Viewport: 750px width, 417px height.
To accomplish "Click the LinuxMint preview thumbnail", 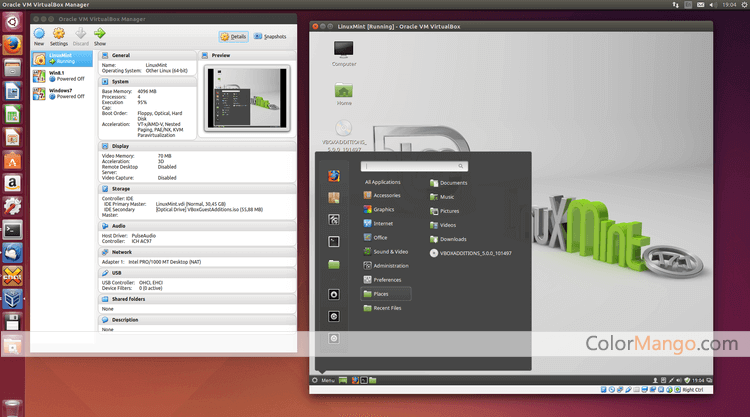I will (x=247, y=98).
